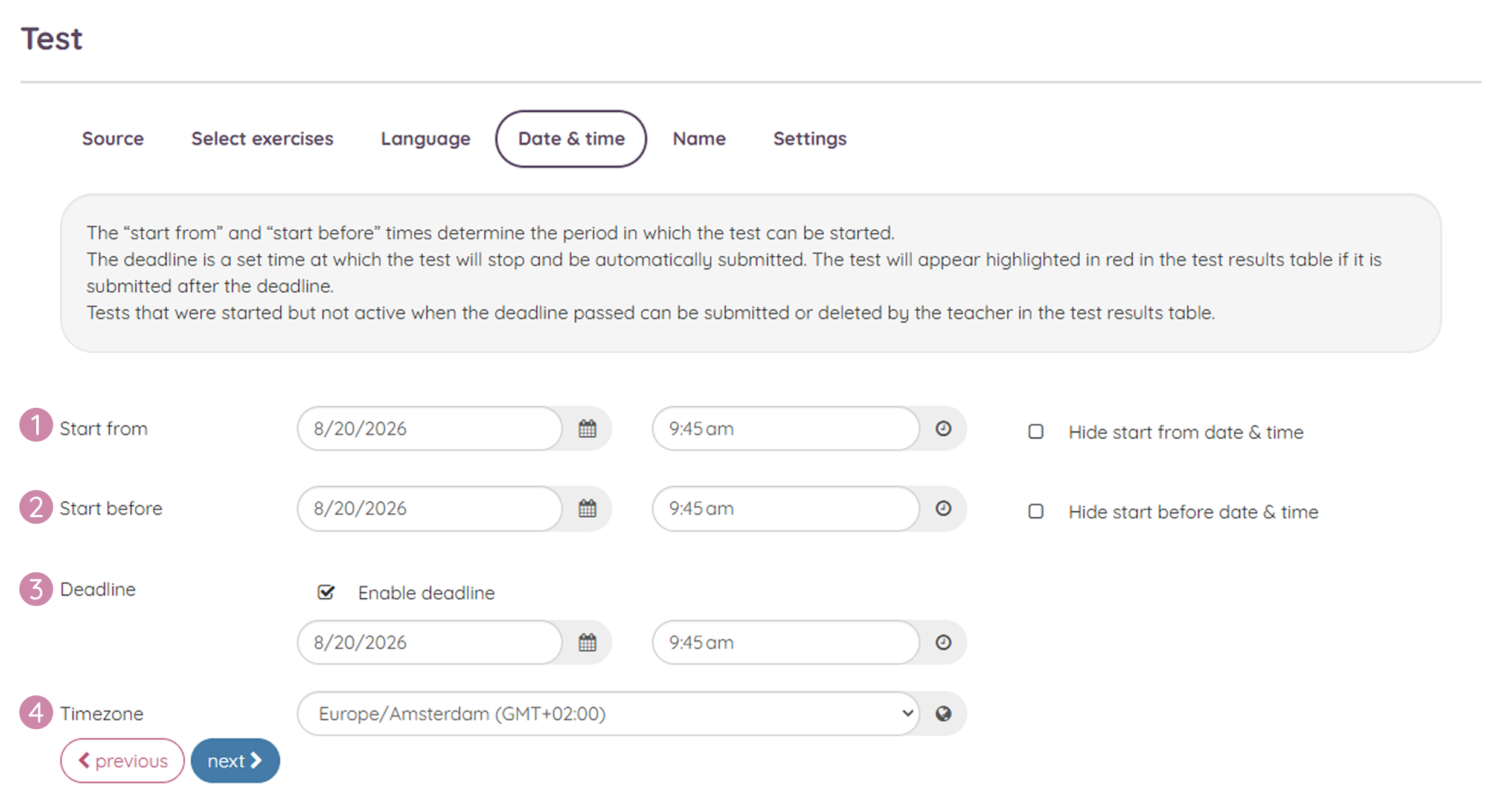Go to the Language tab
1512x812 pixels.
(x=426, y=139)
